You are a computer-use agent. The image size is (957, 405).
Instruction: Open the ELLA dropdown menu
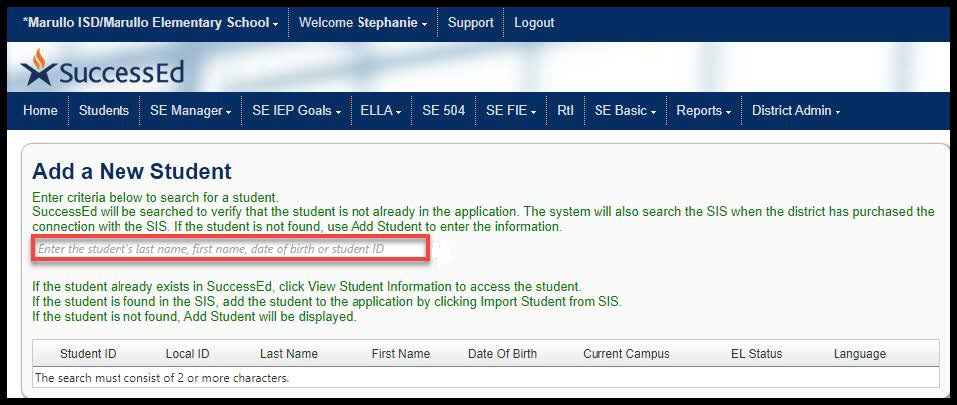pos(381,110)
